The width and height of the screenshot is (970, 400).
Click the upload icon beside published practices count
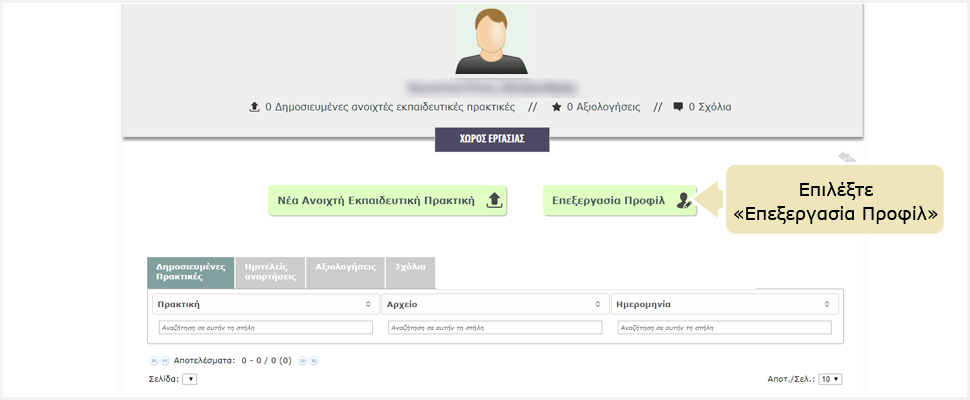pyautogui.click(x=254, y=106)
